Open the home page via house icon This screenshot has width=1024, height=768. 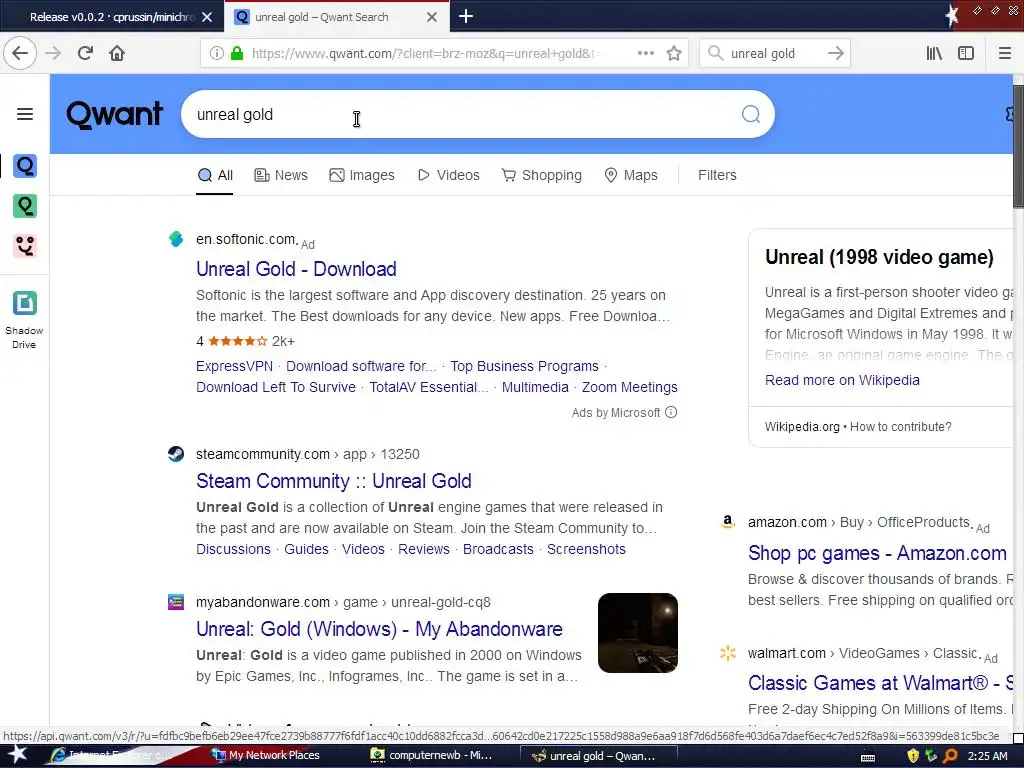117,53
